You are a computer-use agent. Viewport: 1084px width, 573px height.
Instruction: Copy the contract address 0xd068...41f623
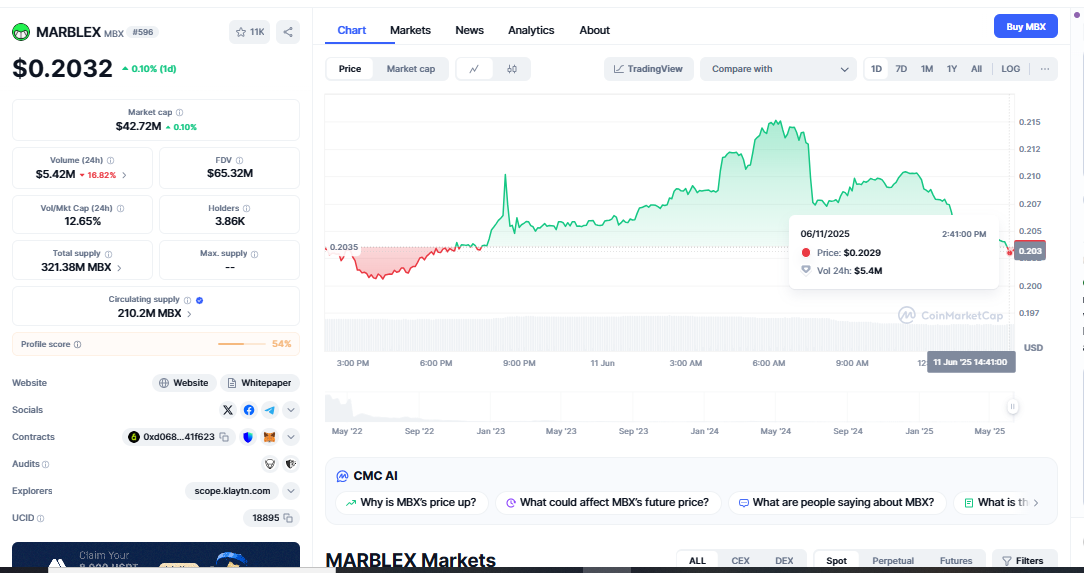(x=224, y=437)
